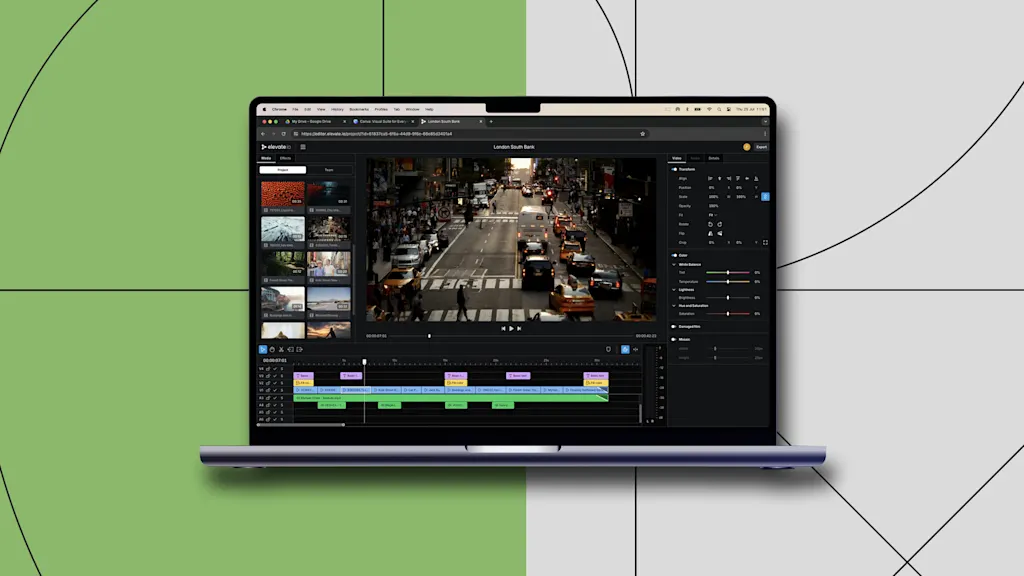Click the Export button
1024x576 pixels.
[761, 147]
